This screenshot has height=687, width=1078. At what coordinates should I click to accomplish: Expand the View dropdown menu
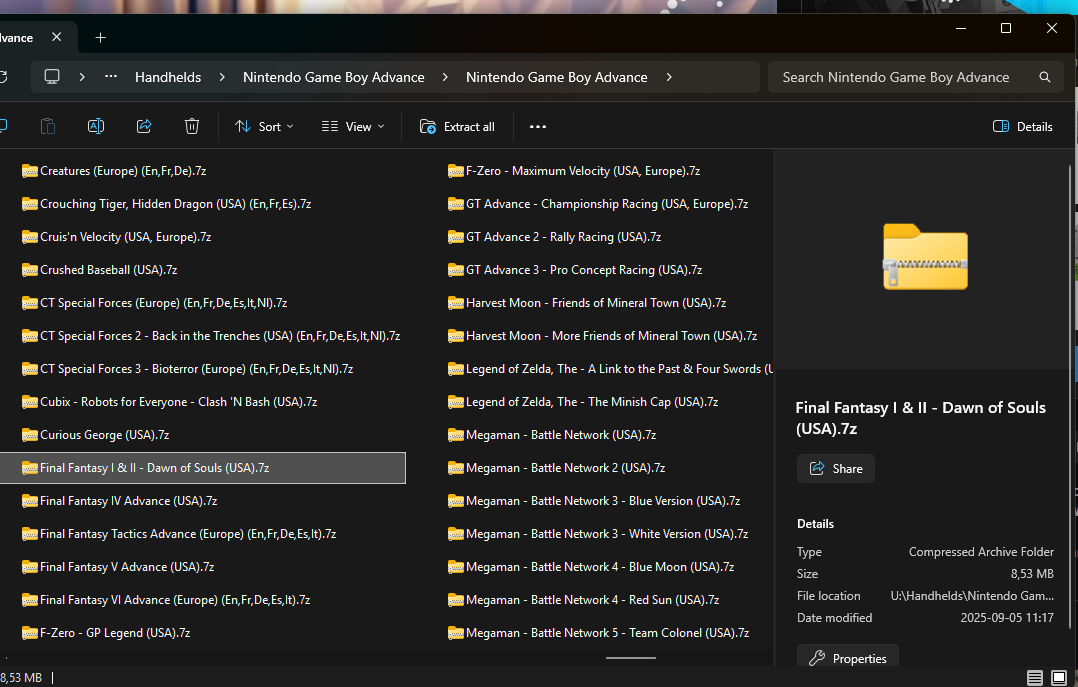[x=353, y=127]
